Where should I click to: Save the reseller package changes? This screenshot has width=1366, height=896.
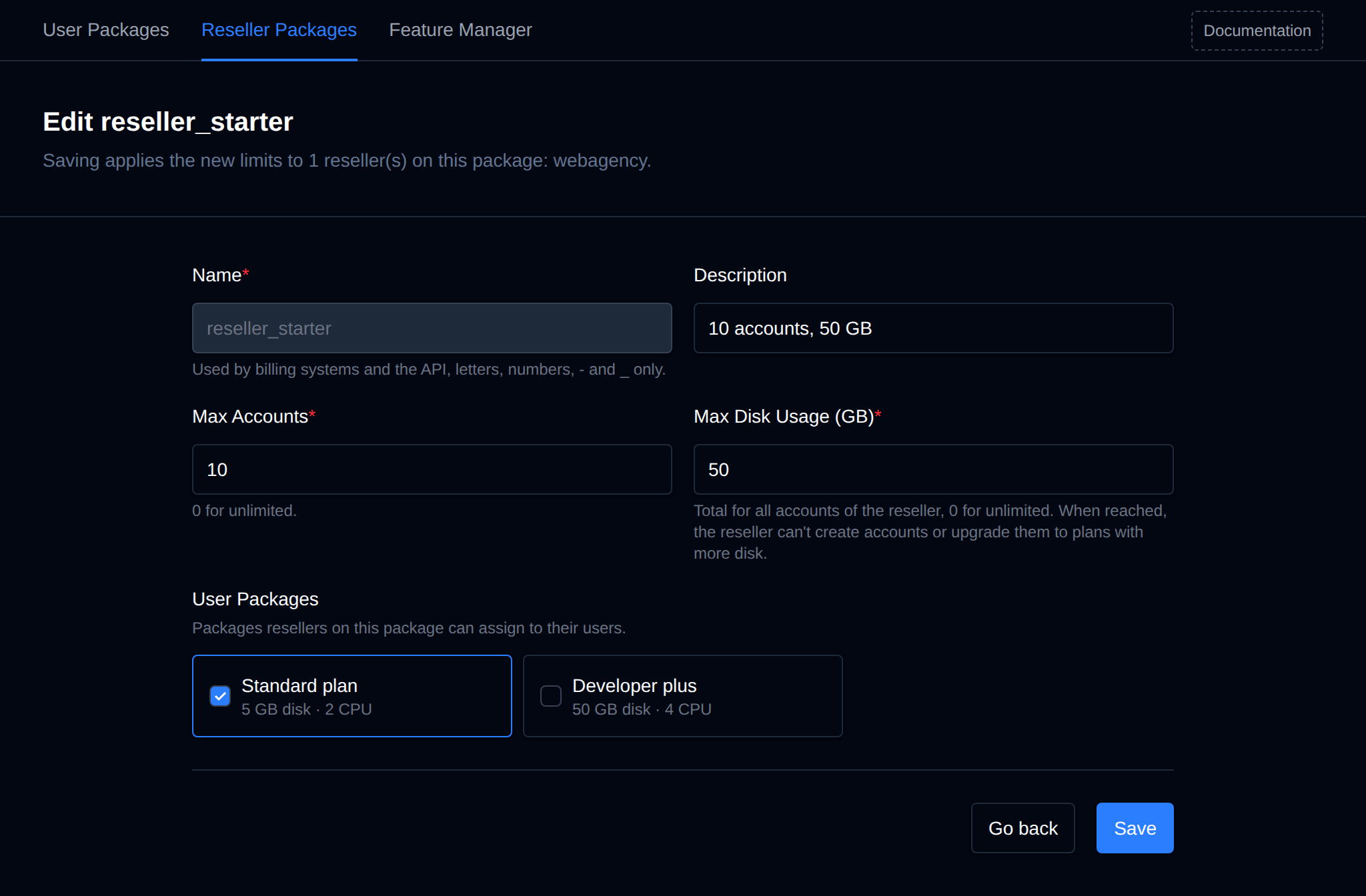(1135, 828)
